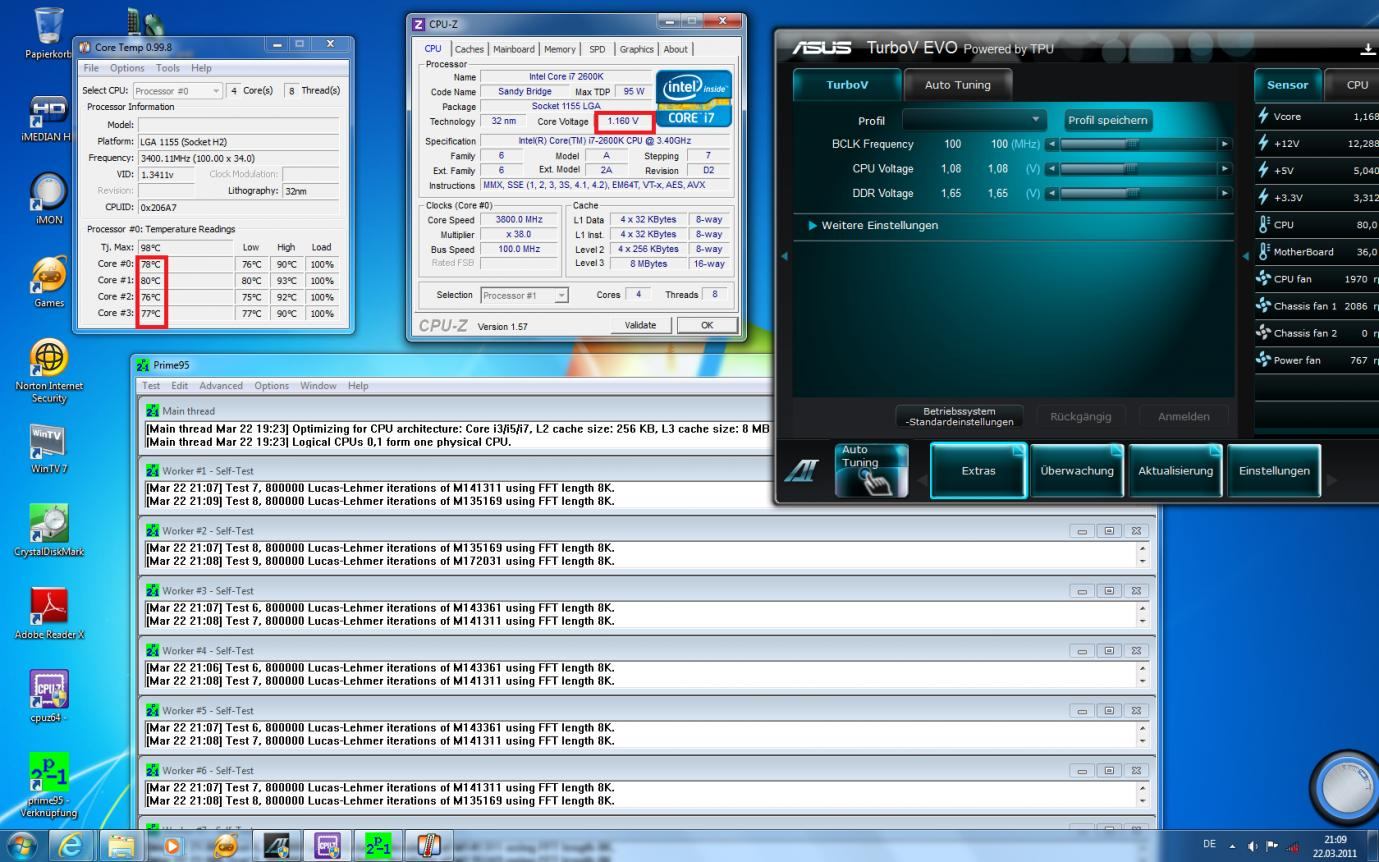Click the volume icon in the system tray

1254,845
